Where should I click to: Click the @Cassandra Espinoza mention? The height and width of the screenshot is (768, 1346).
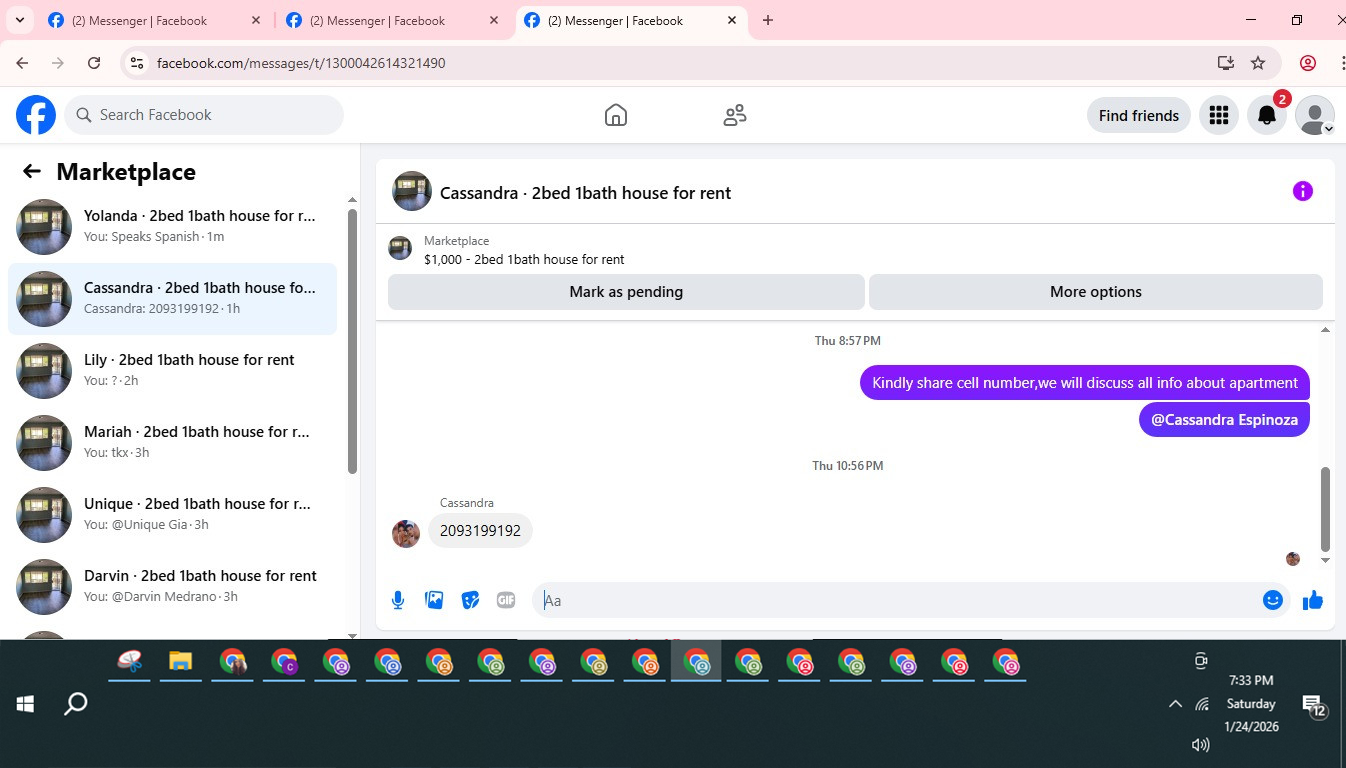pyautogui.click(x=1224, y=419)
